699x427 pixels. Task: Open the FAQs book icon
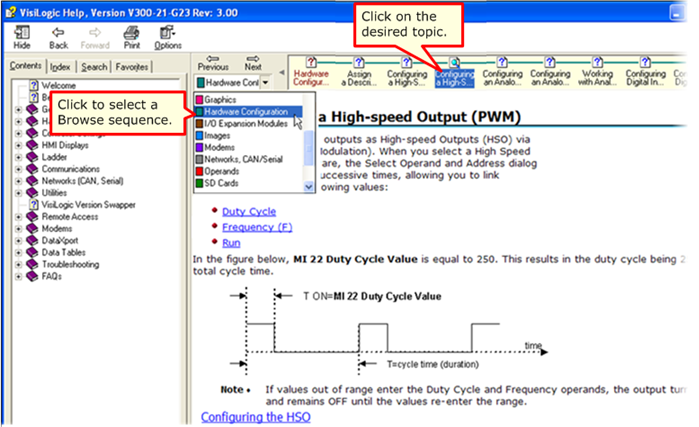click(32, 276)
